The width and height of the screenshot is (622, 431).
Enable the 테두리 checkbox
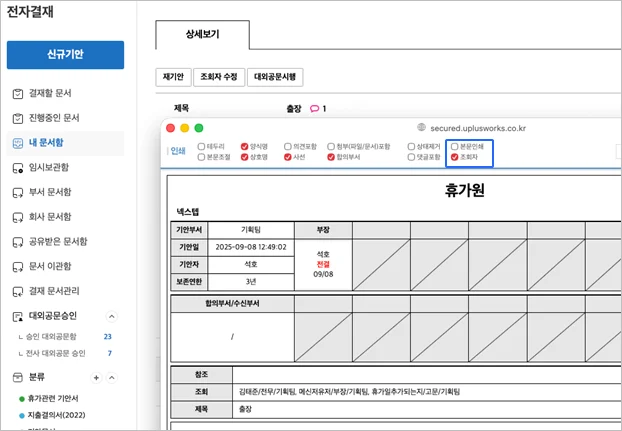(201, 146)
